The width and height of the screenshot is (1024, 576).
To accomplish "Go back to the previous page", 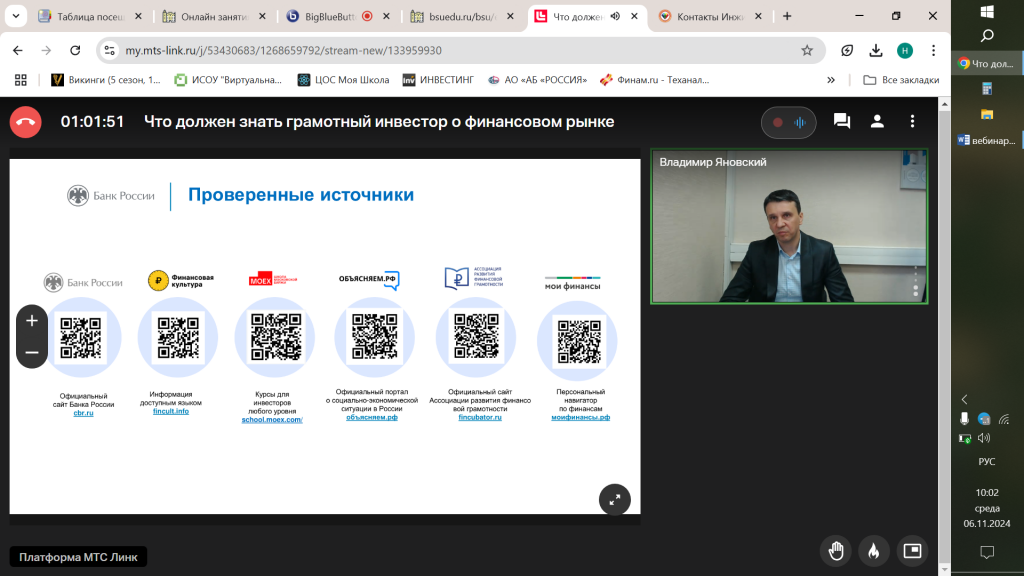I will pos(18,50).
